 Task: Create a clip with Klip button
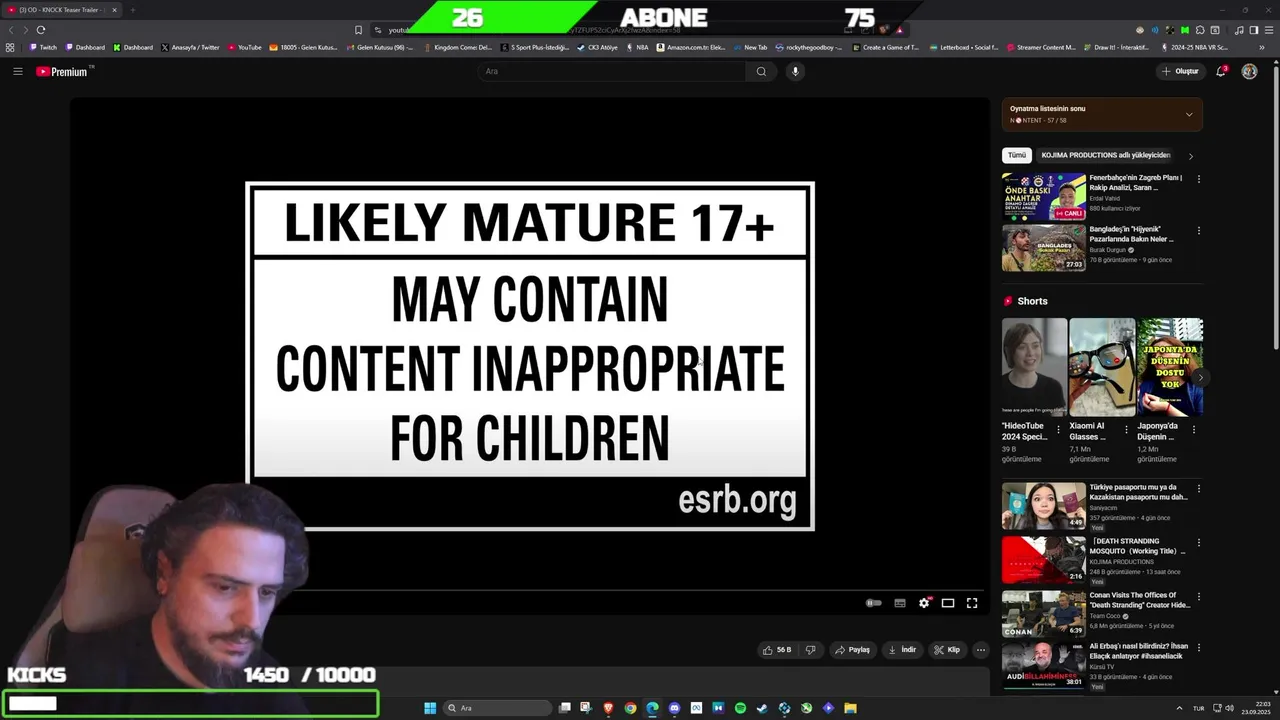[x=948, y=650]
